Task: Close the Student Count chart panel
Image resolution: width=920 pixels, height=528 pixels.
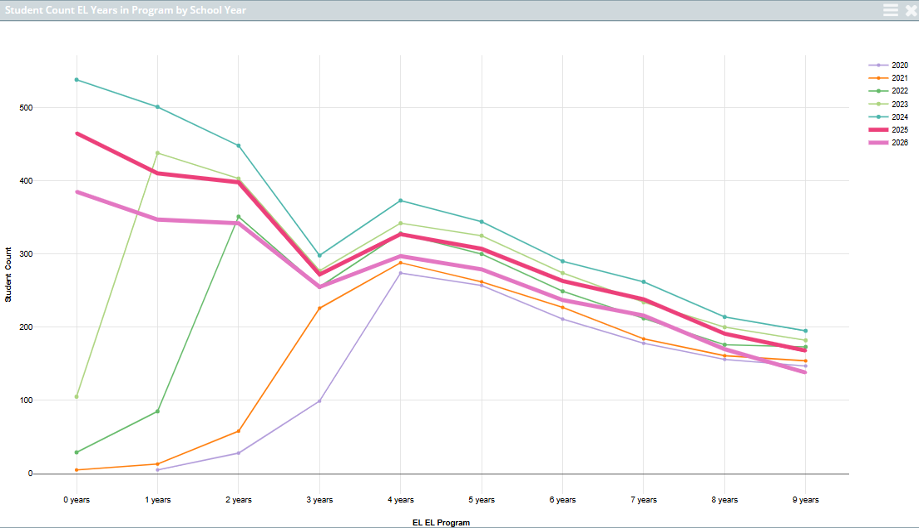Action: [909, 9]
